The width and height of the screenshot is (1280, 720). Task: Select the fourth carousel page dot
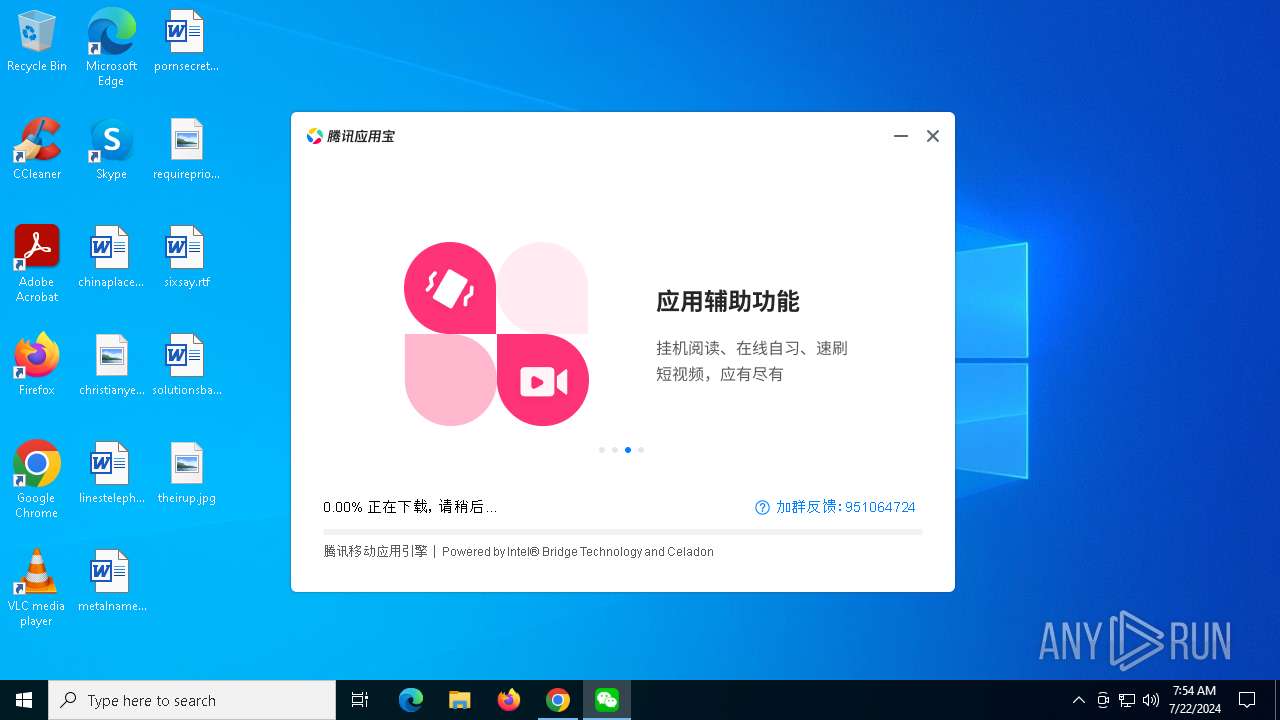pyautogui.click(x=641, y=450)
